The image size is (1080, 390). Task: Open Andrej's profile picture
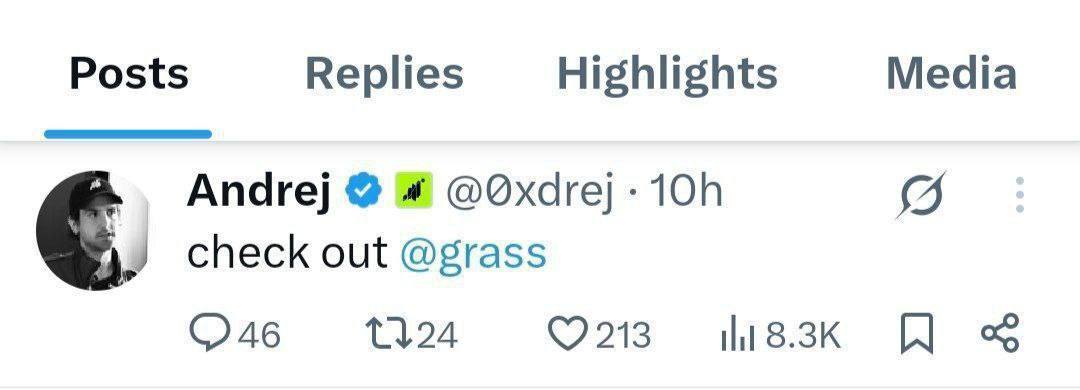(x=93, y=230)
